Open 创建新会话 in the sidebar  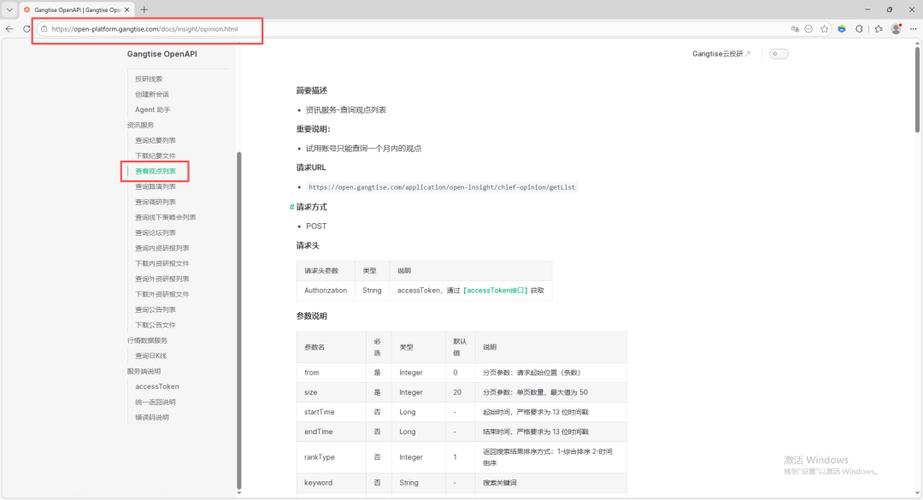coord(152,94)
